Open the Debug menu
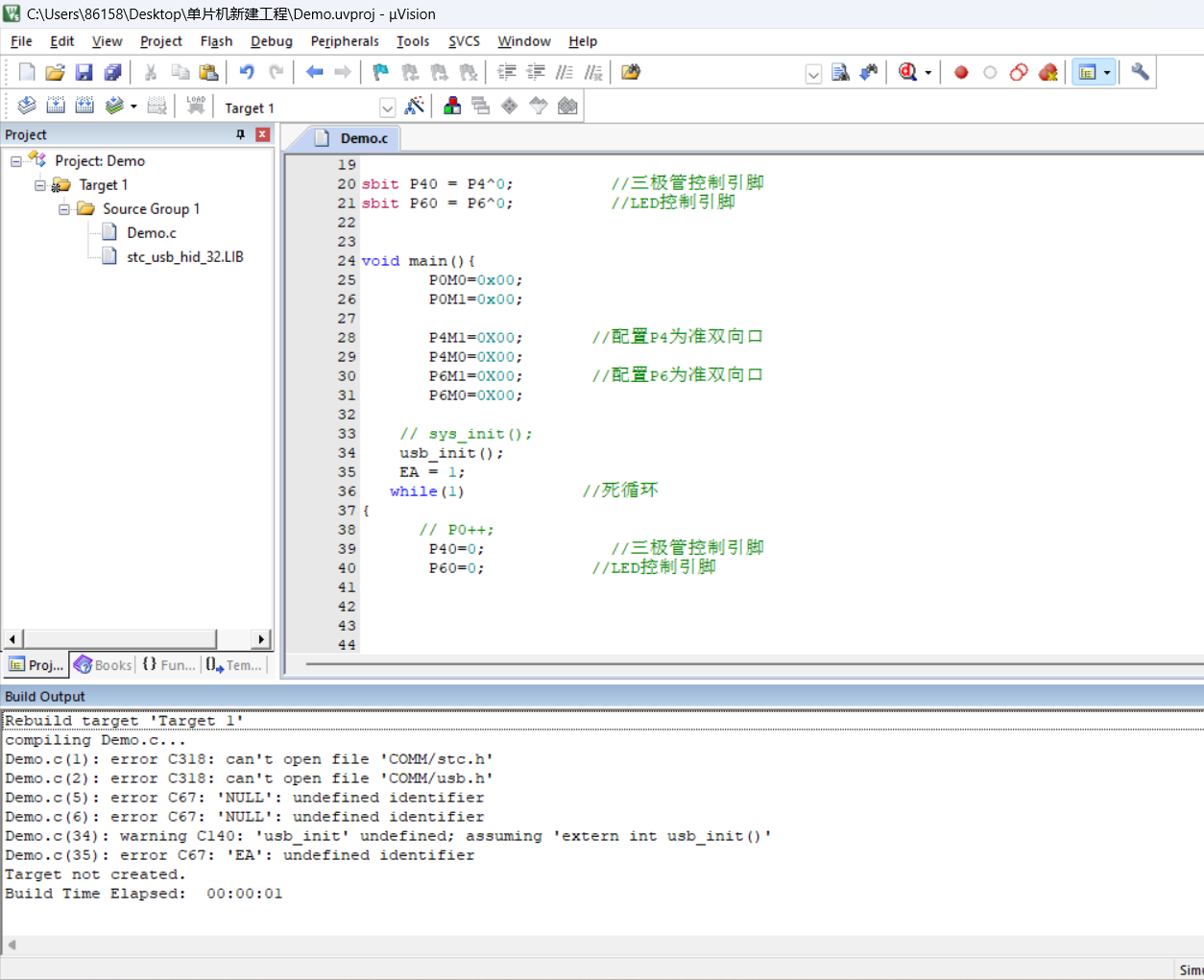Image resolution: width=1204 pixels, height=980 pixels. [272, 41]
